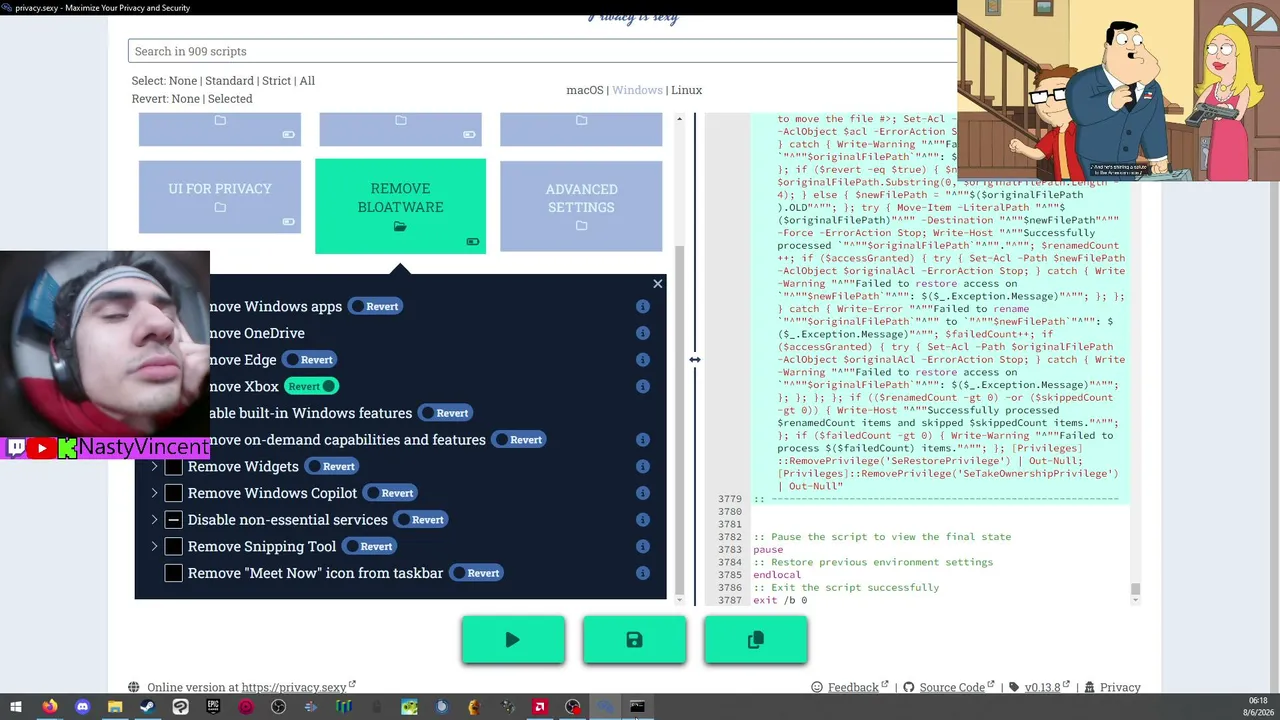This screenshot has width=1280, height=720.
Task: Open the Advanced Settings category card
Action: pos(581,206)
